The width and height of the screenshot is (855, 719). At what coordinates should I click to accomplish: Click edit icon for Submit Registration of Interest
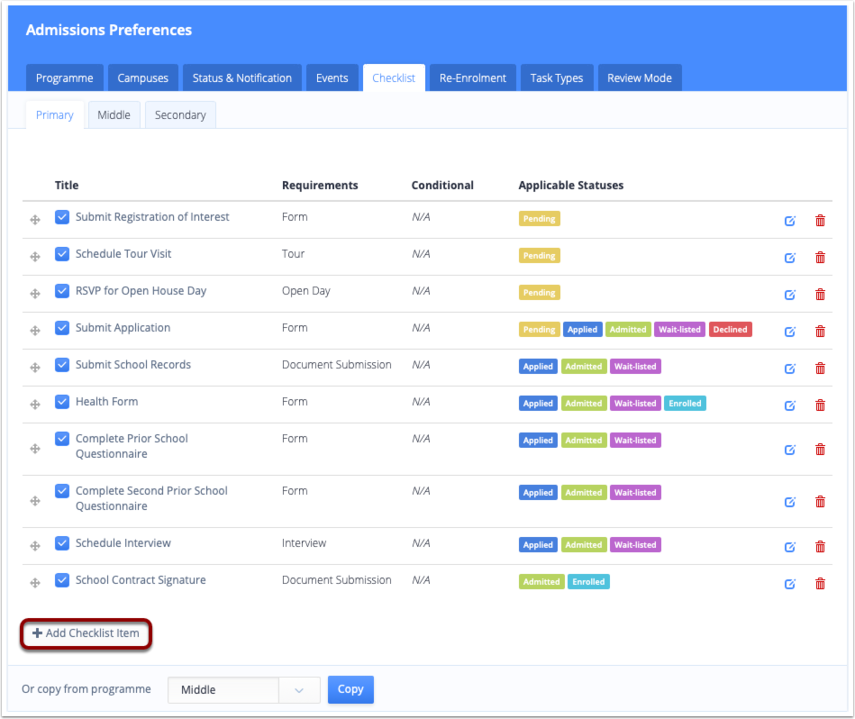pyautogui.click(x=790, y=221)
